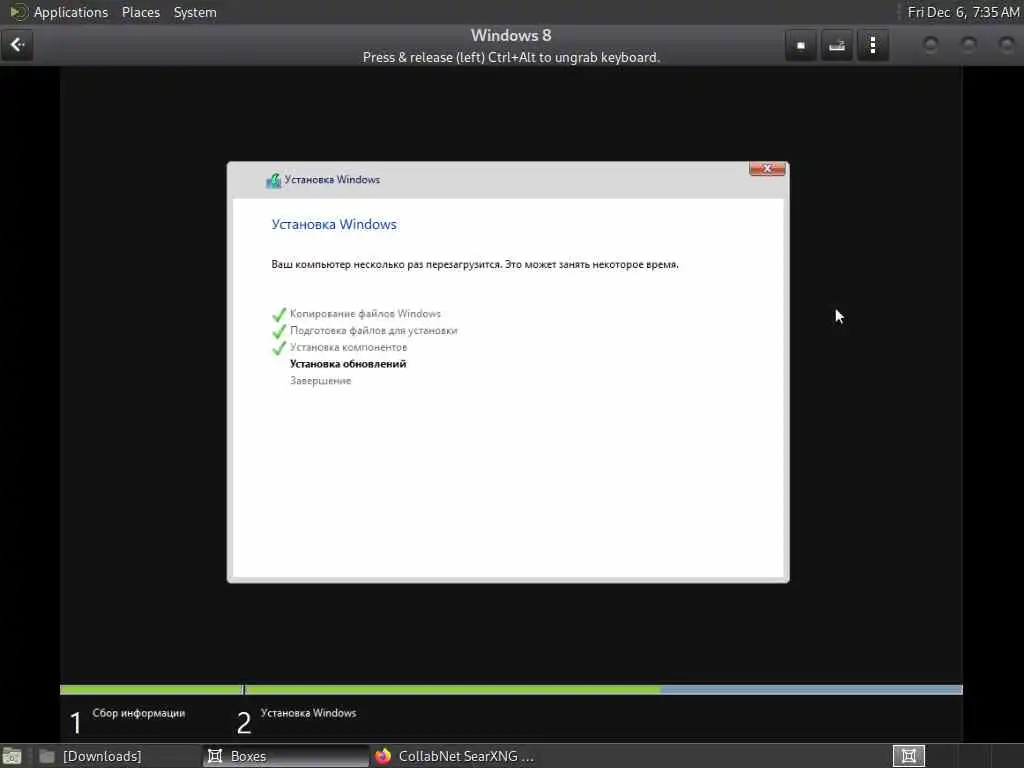Click step 2 label Установка Windows
Image resolution: width=1024 pixels, height=768 pixels.
(308, 713)
